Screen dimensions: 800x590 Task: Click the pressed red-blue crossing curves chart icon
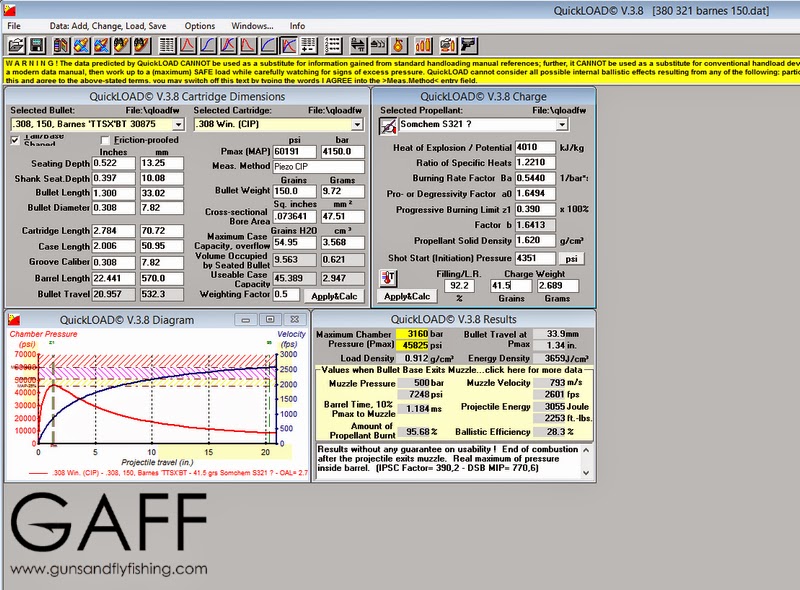click(288, 46)
